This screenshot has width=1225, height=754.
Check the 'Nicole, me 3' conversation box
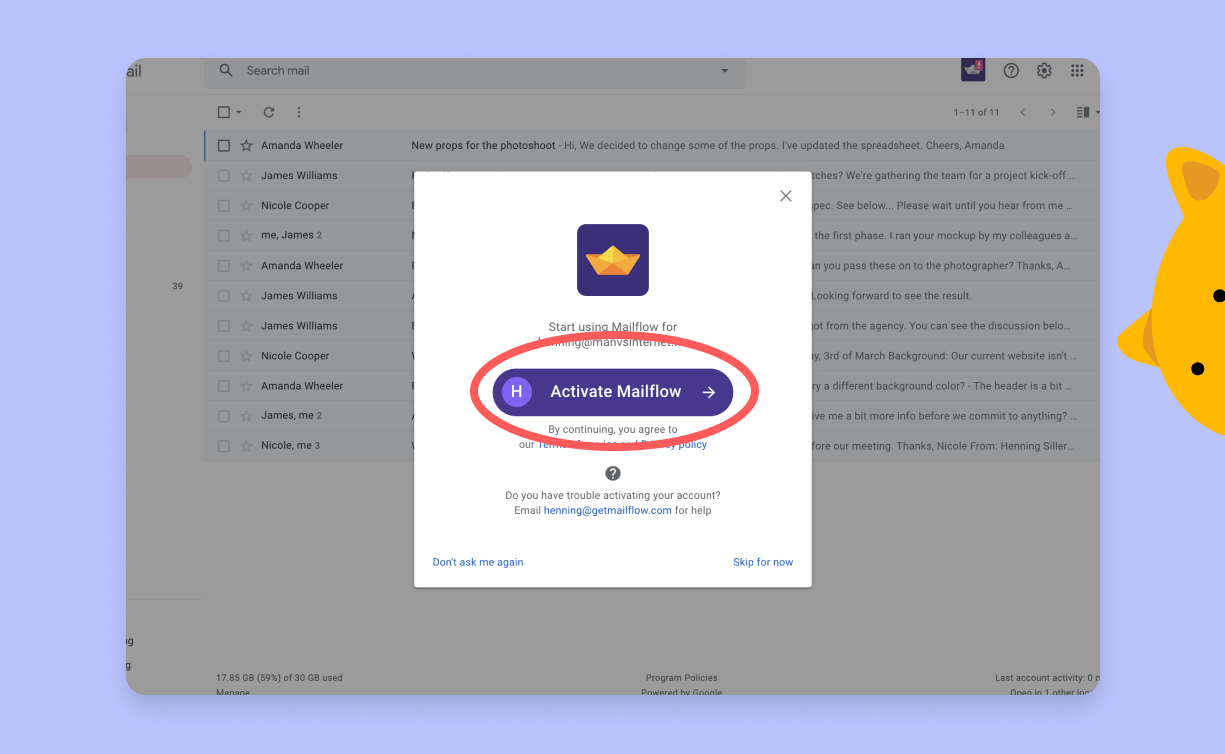[x=224, y=446]
